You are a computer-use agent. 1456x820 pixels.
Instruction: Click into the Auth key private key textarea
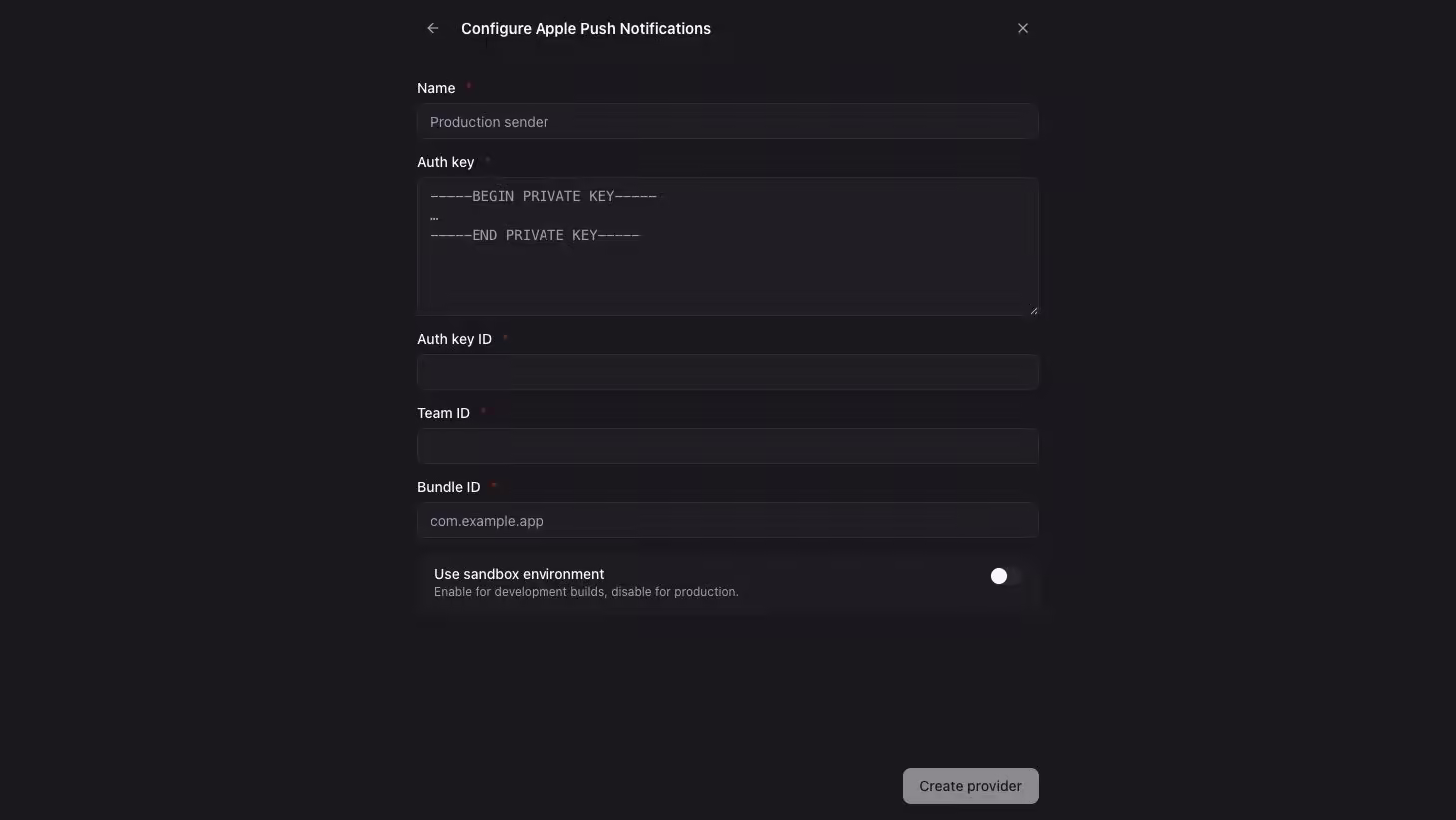tap(728, 246)
